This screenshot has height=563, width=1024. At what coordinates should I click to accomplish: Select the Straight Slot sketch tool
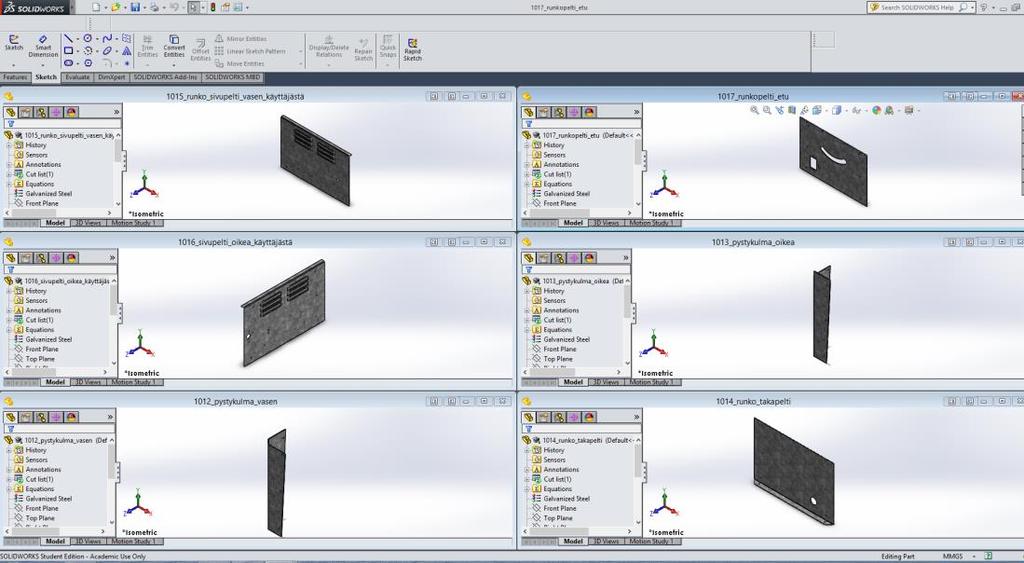(x=69, y=63)
